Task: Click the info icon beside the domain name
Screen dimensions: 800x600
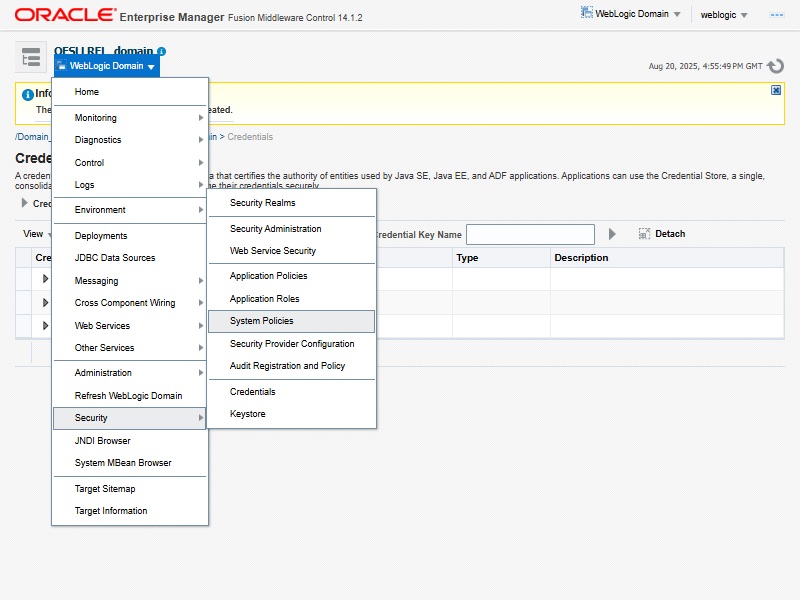Action: tap(162, 51)
